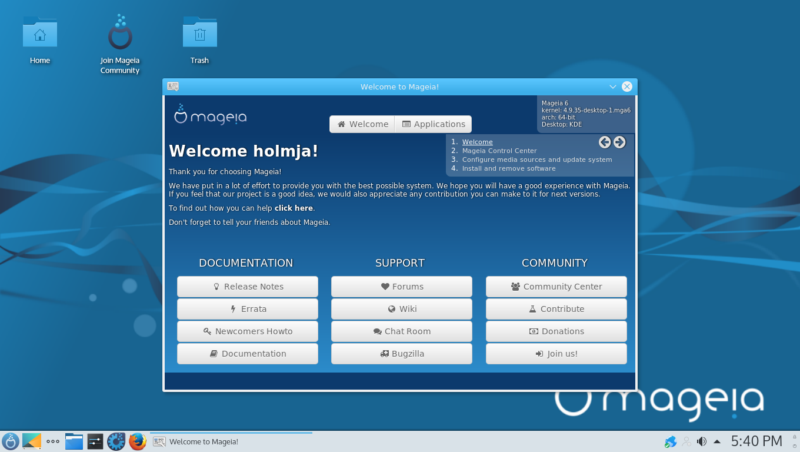Open the Contribute button
The height and width of the screenshot is (452, 800).
pyautogui.click(x=556, y=309)
